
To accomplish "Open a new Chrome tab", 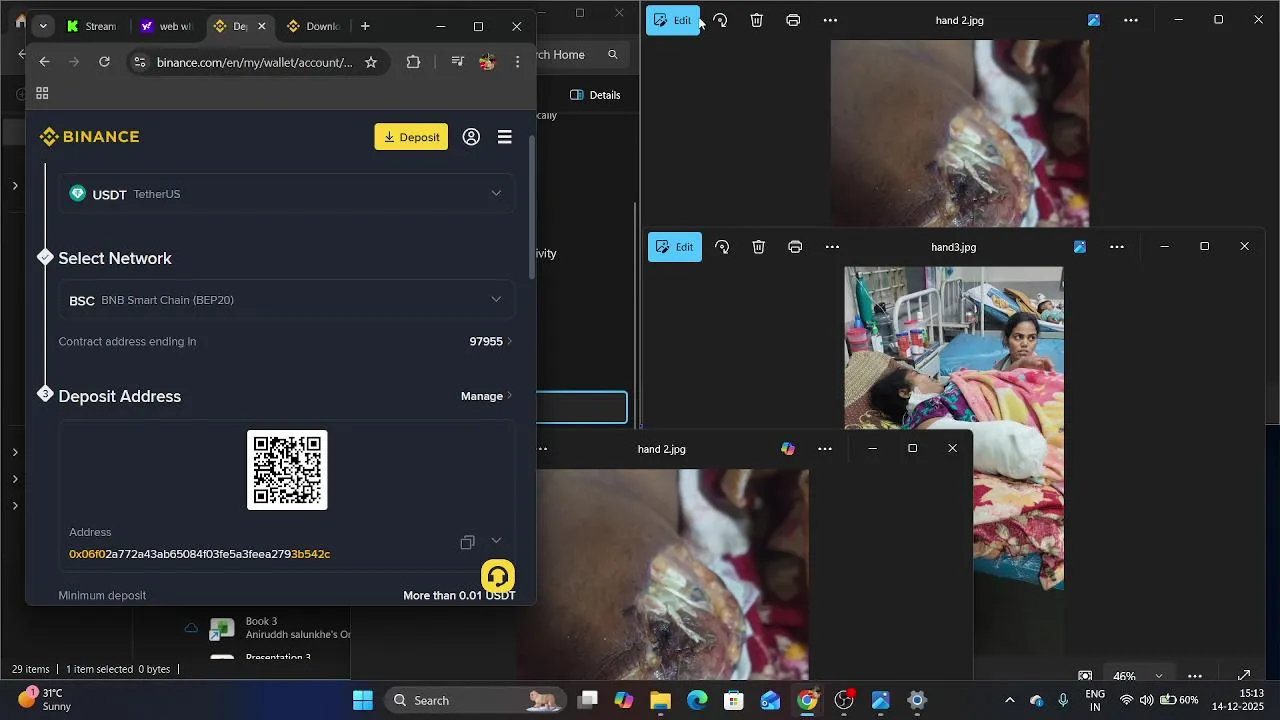I will [365, 26].
